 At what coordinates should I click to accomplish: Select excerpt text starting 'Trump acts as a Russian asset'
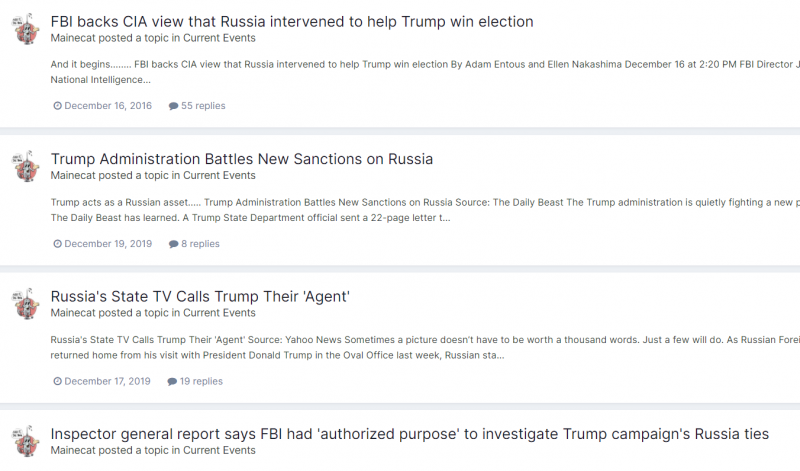(x=425, y=210)
